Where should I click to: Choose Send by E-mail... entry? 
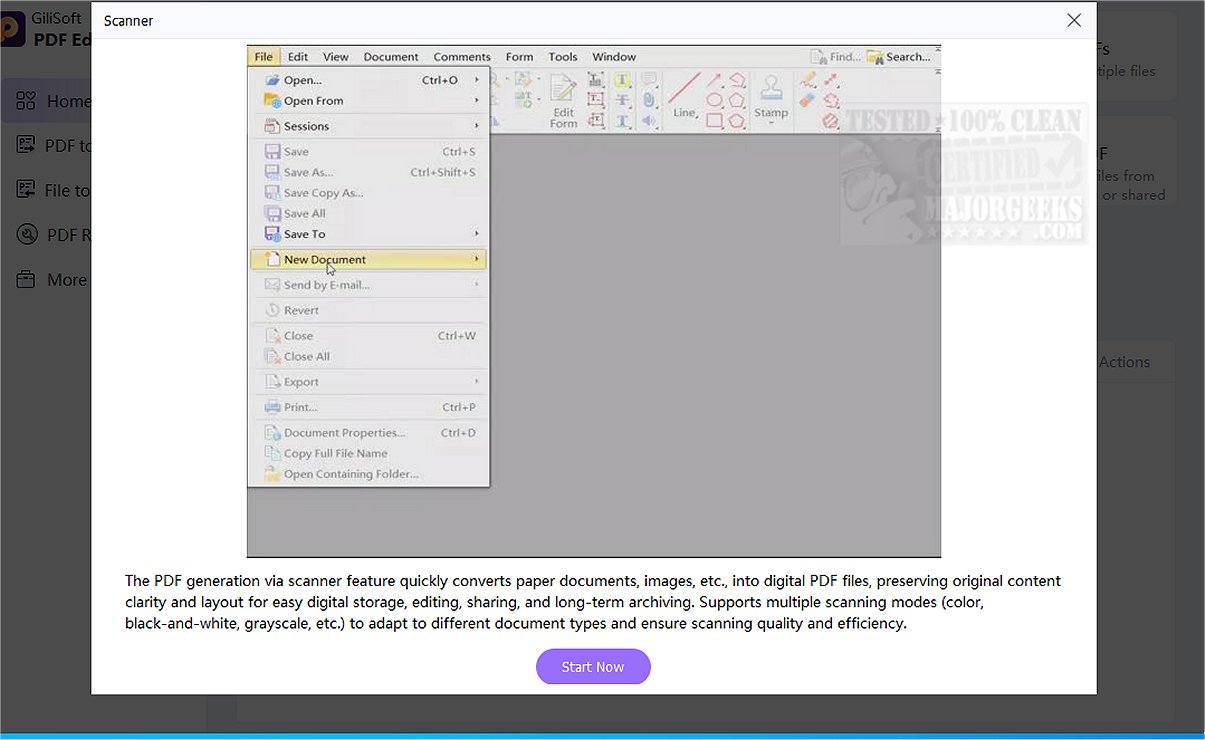tap(368, 285)
